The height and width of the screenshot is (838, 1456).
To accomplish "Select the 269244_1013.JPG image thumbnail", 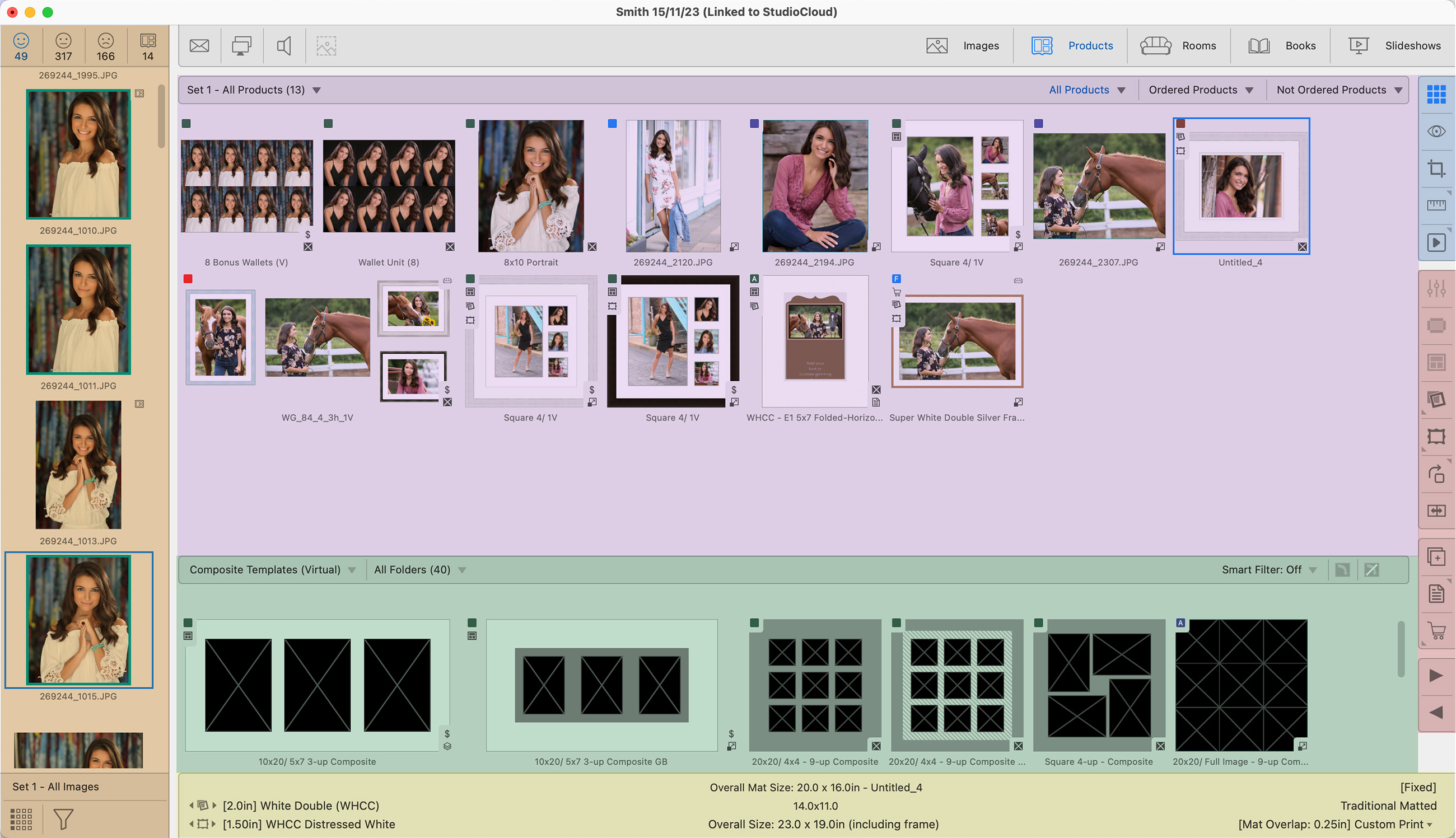I will point(78,465).
